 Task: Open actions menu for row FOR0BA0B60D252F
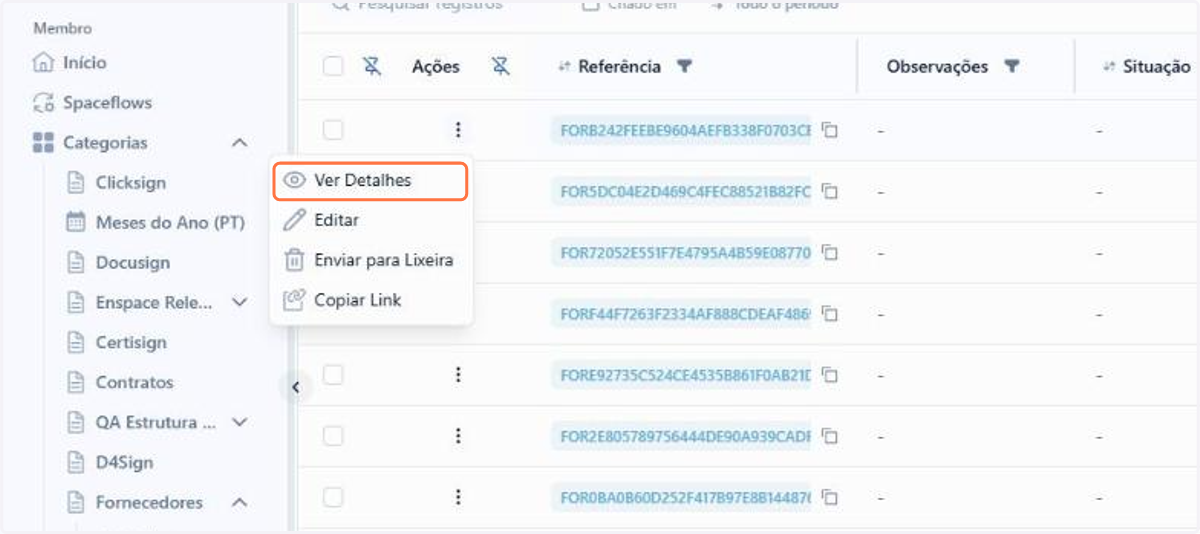click(458, 497)
